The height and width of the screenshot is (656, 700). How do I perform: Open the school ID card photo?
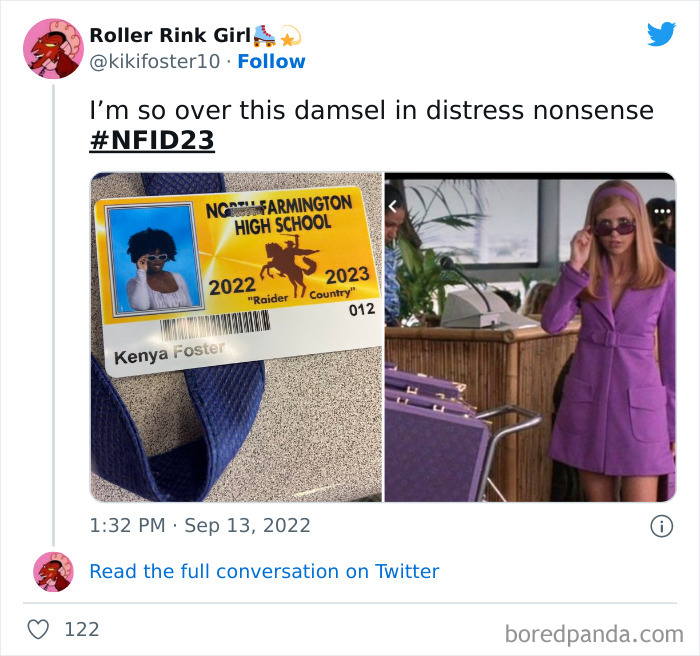click(236, 337)
